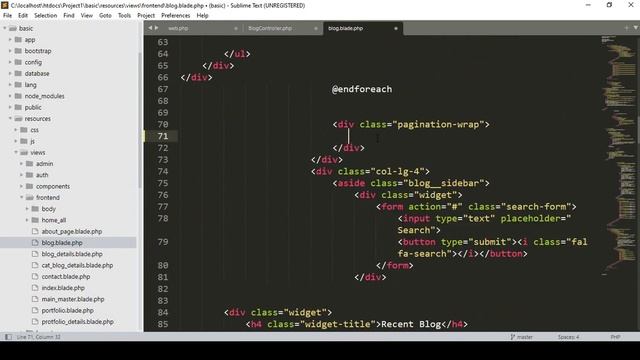Collapse the resources folder
The width and height of the screenshot is (640, 360).
tap(10, 118)
